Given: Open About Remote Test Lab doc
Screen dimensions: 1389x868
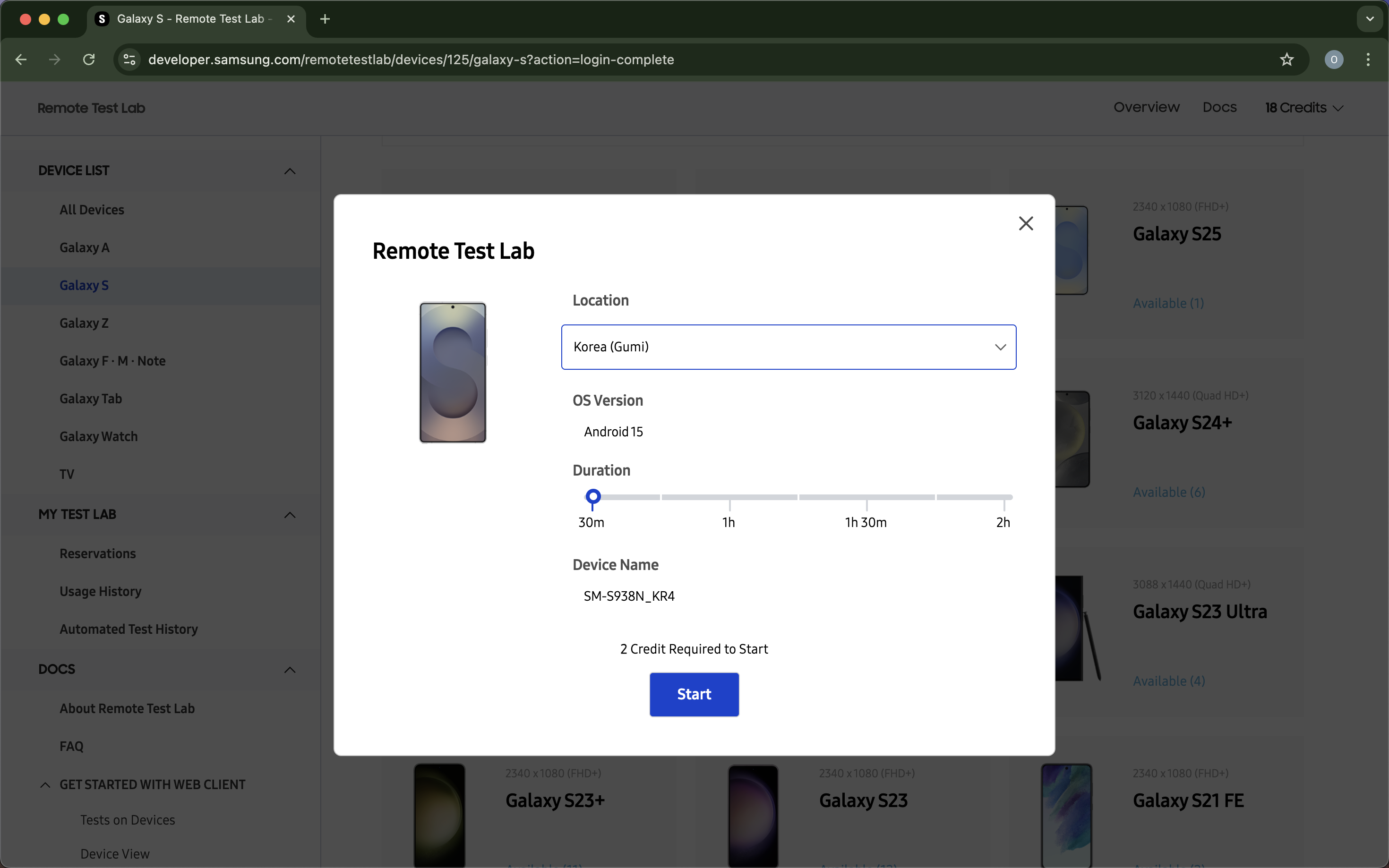Looking at the screenshot, I should pos(127,709).
